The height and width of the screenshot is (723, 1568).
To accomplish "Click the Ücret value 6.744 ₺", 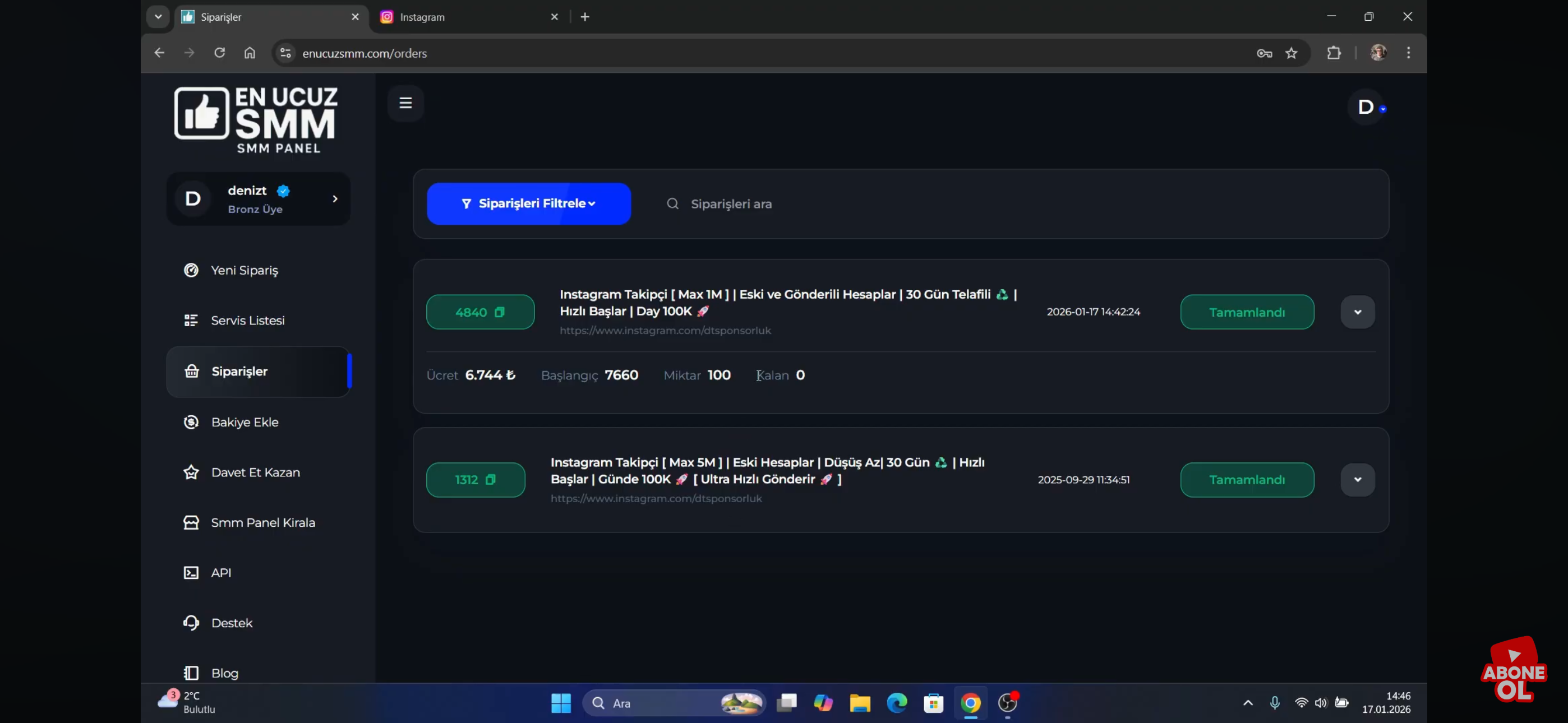I will pyautogui.click(x=490, y=375).
